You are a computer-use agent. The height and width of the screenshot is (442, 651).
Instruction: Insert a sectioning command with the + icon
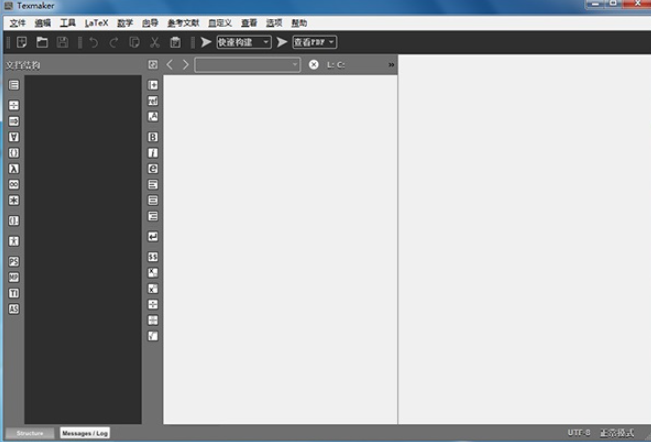153,85
